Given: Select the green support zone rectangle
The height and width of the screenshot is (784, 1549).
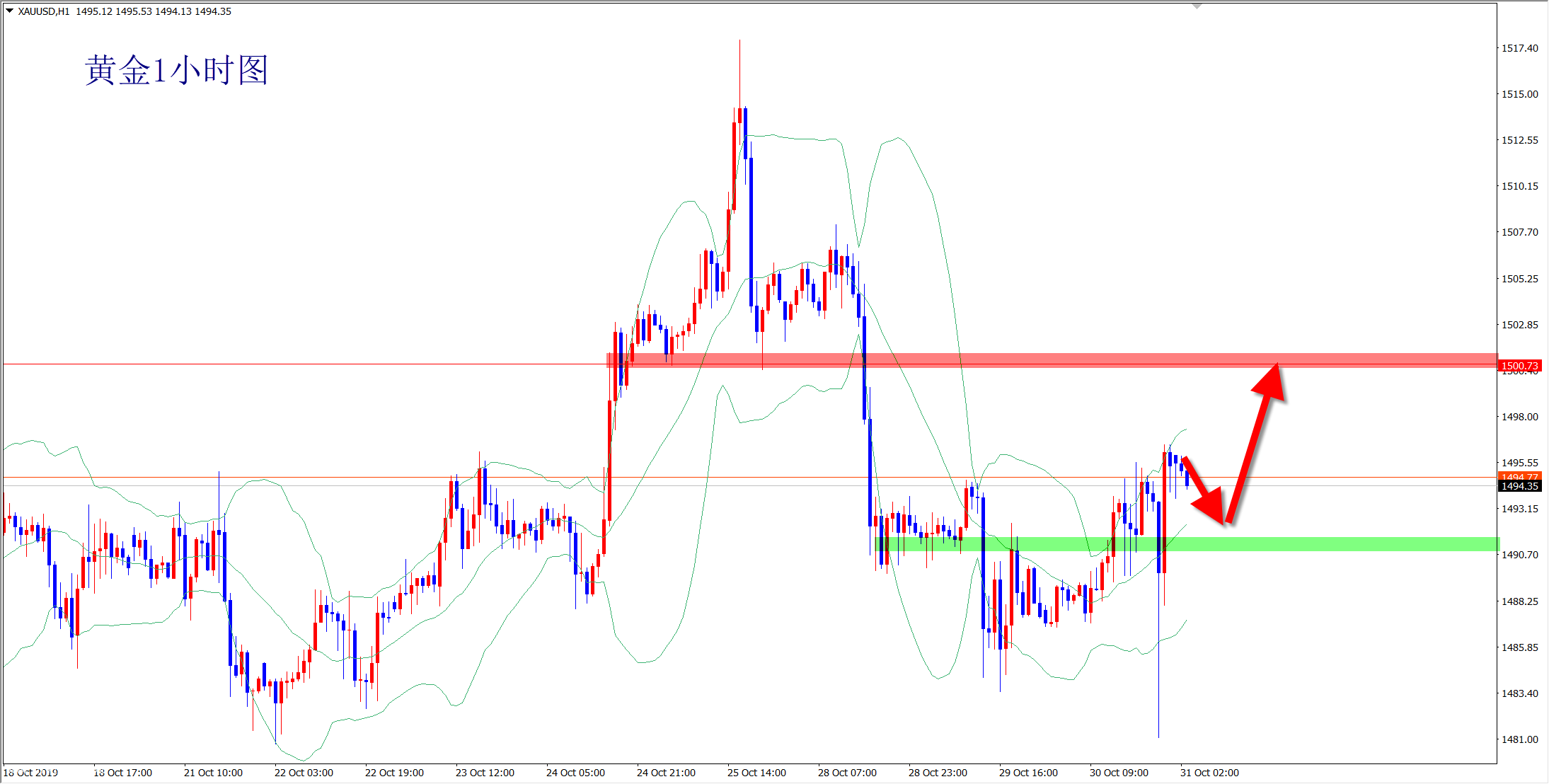Looking at the screenshot, I should click(1344, 544).
